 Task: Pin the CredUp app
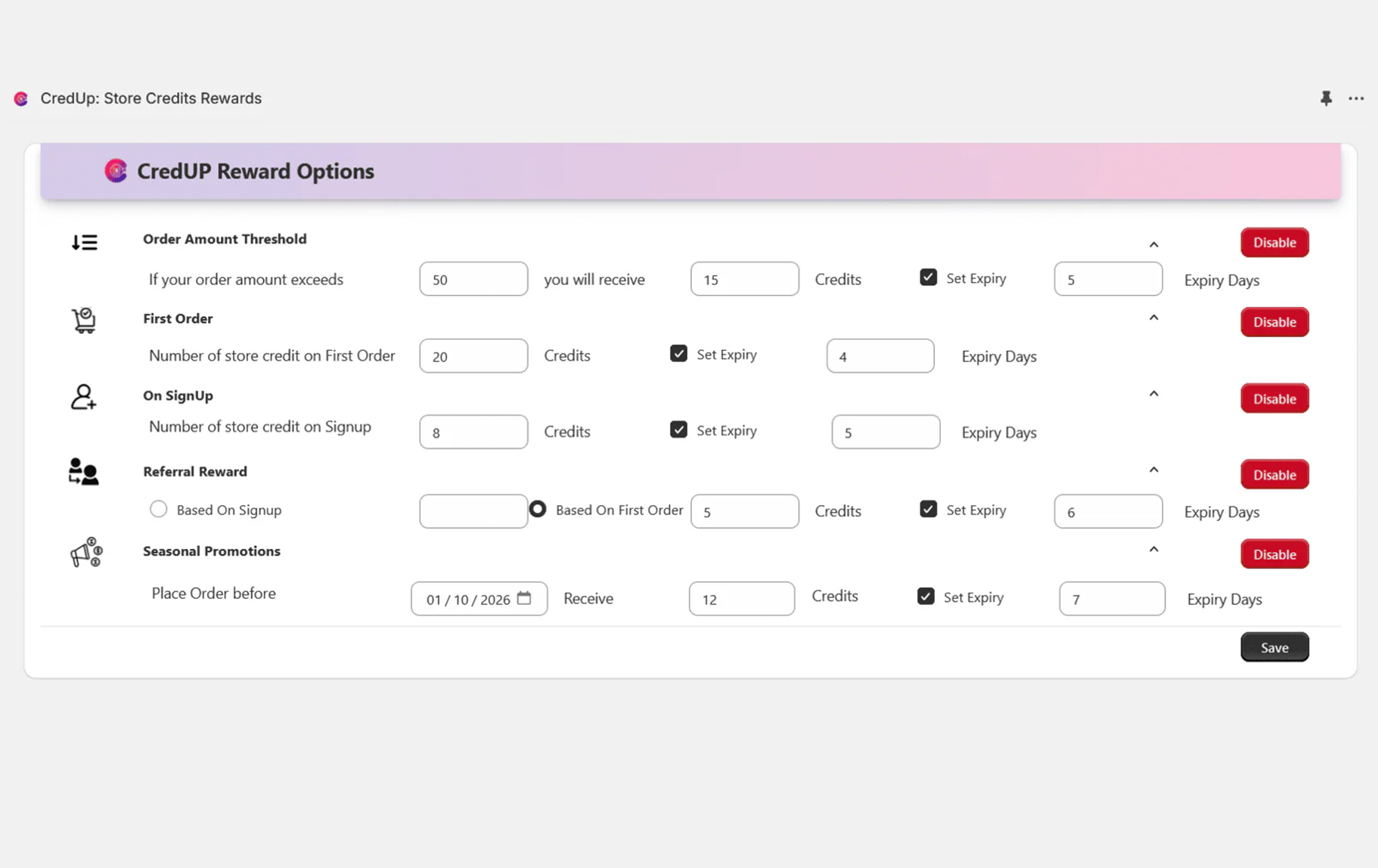(1326, 98)
